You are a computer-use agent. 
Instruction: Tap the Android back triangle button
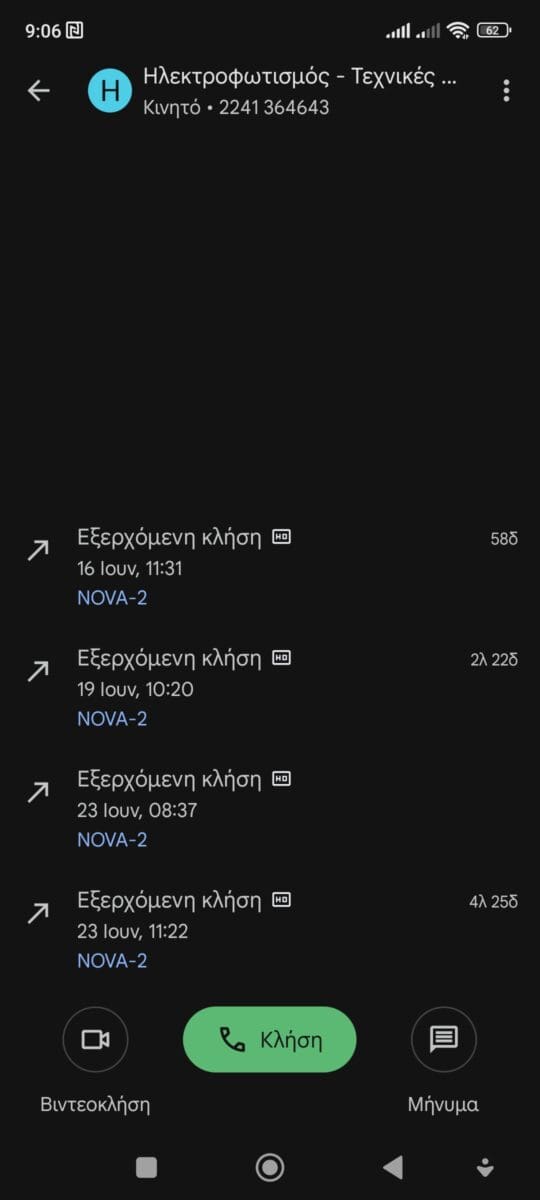tap(393, 1167)
